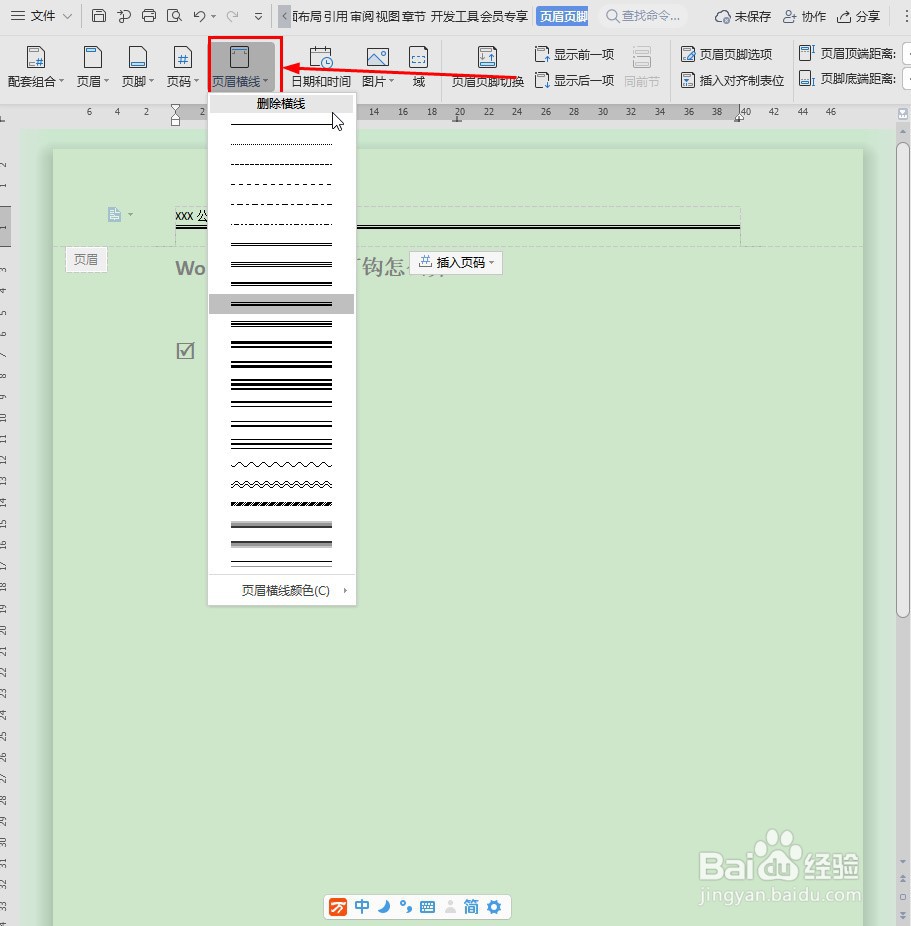Open the IME soft keyboard icon

pos(427,907)
